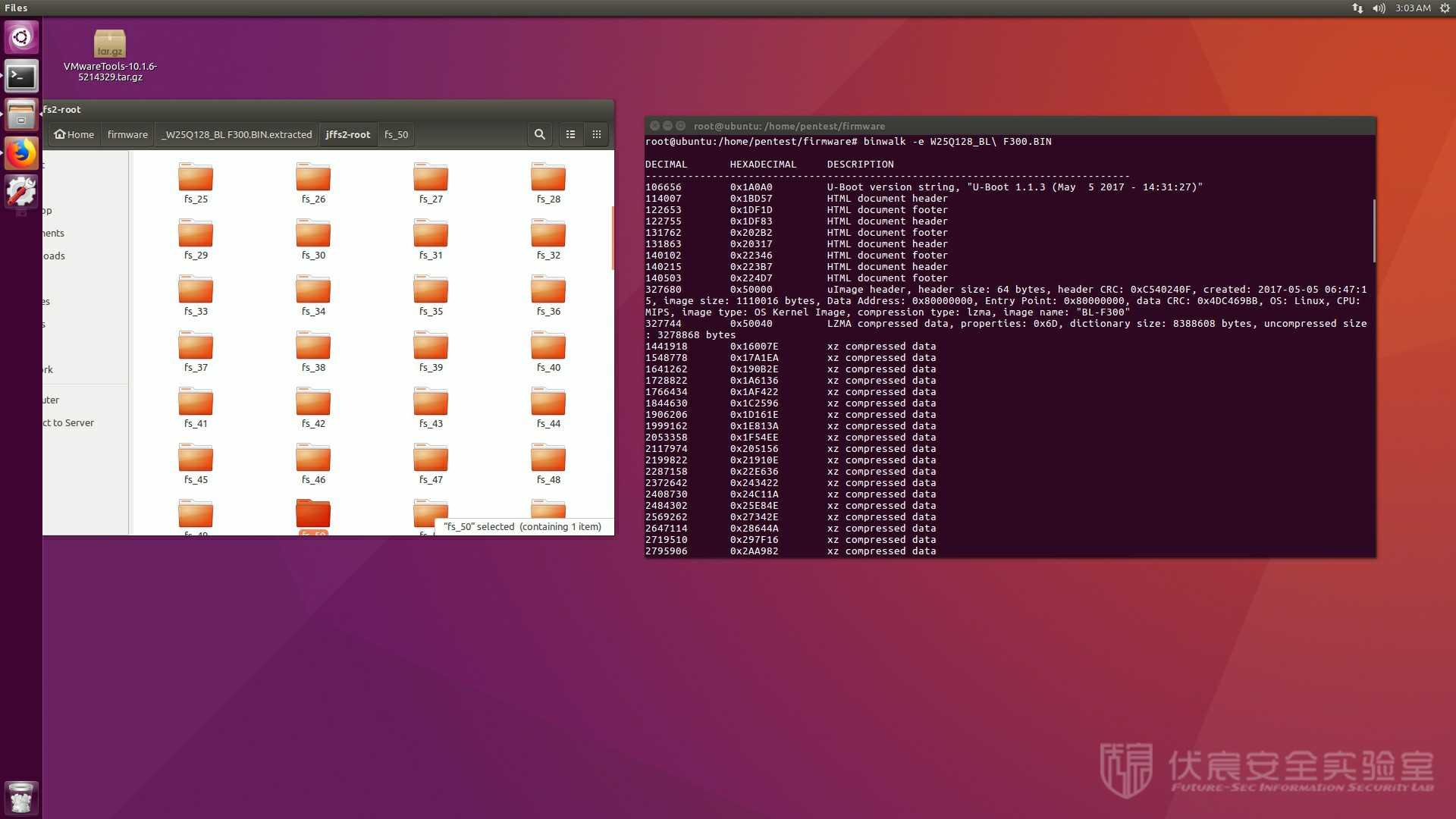Select the jffs2-root tab in file manager

[348, 134]
